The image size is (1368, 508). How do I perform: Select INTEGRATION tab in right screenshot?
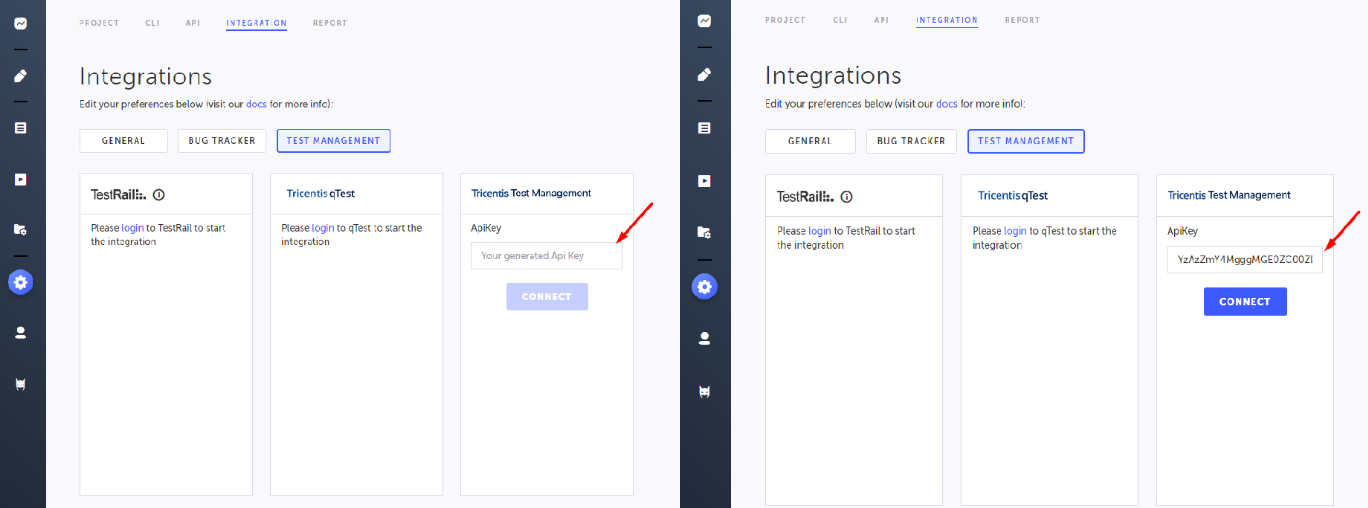pos(947,20)
